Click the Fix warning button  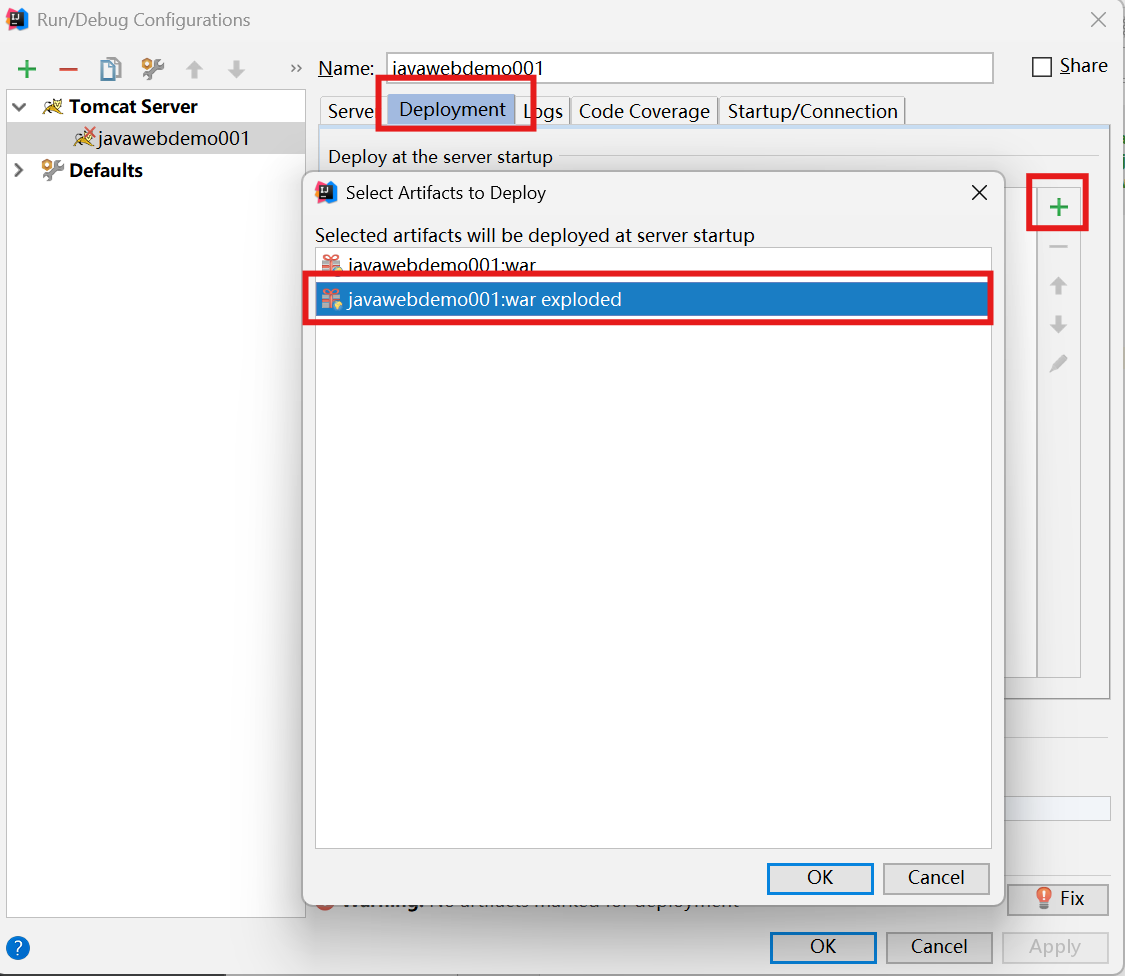pyautogui.click(x=1058, y=898)
